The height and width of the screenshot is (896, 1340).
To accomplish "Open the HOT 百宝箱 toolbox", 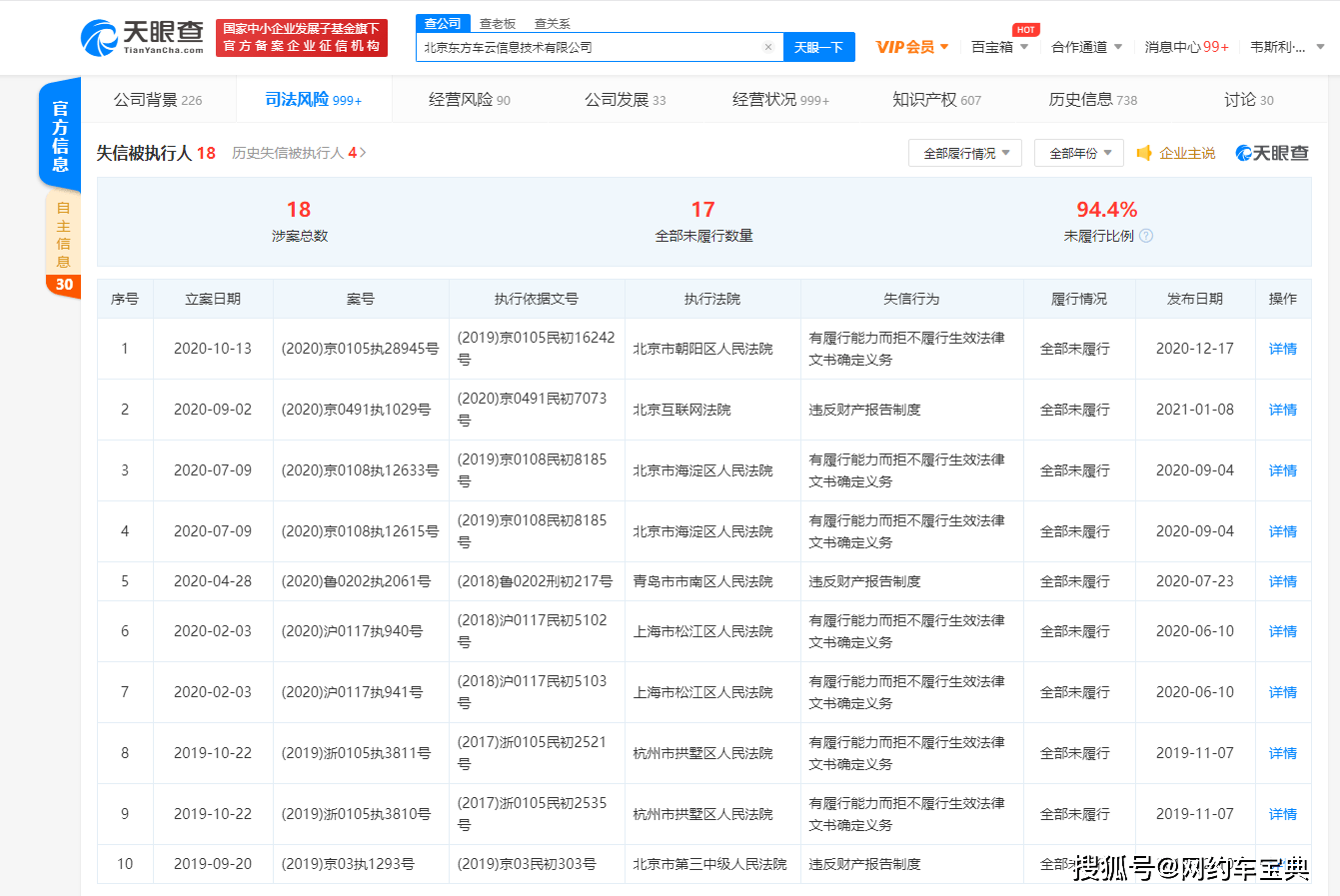I will [x=999, y=46].
